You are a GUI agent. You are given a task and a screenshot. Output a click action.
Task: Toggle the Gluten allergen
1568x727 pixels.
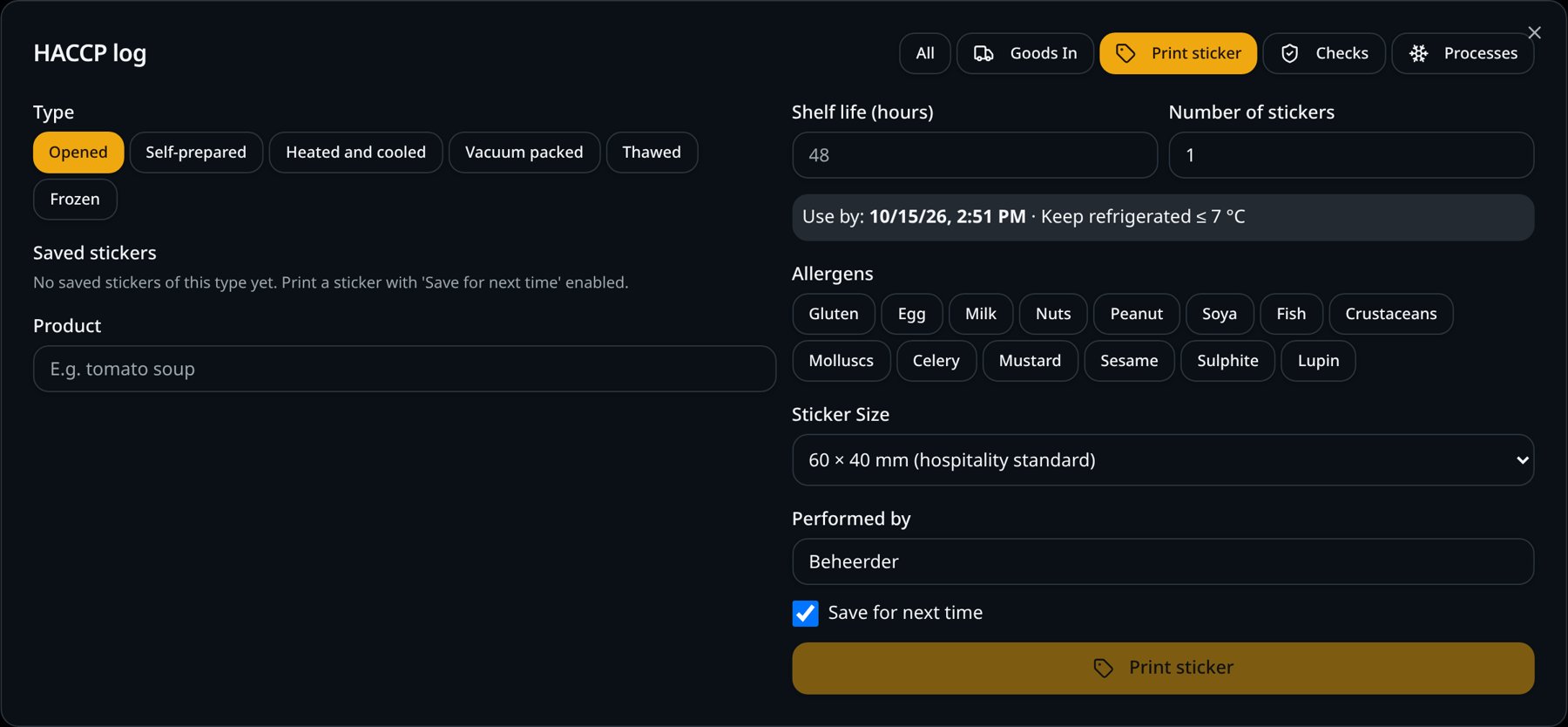(x=834, y=314)
